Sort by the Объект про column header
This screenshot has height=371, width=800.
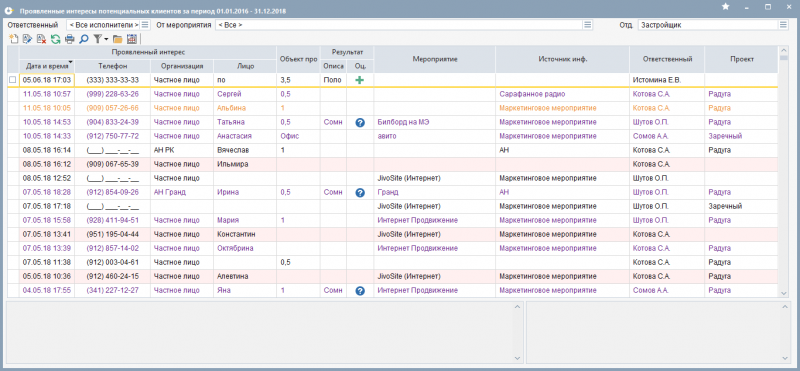(298, 59)
